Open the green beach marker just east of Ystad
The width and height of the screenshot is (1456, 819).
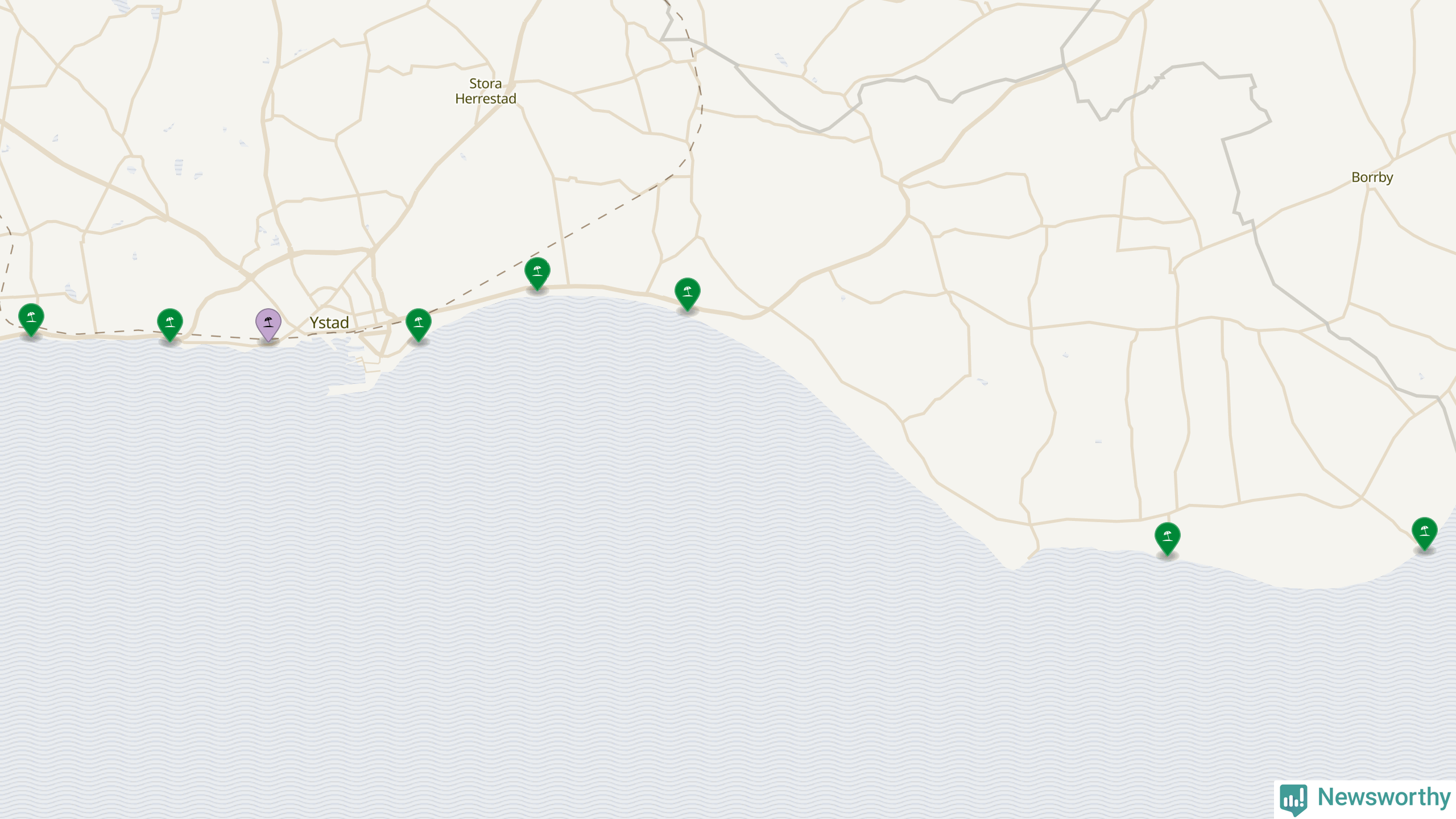click(419, 324)
